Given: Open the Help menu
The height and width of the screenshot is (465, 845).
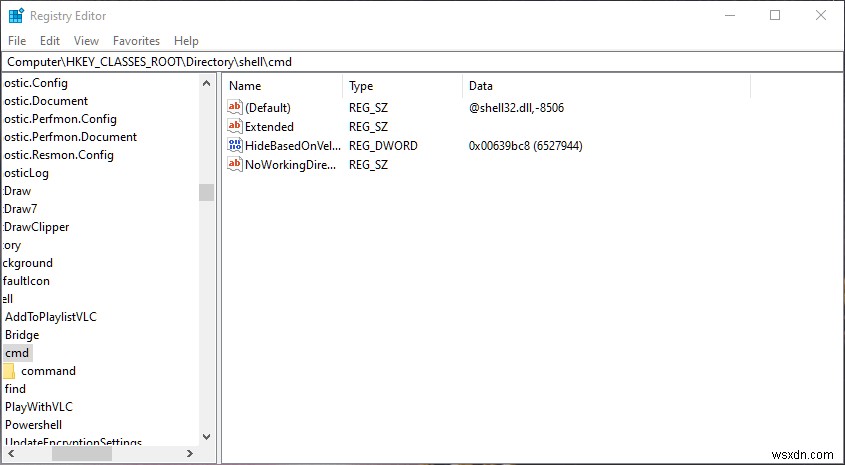Looking at the screenshot, I should (186, 41).
